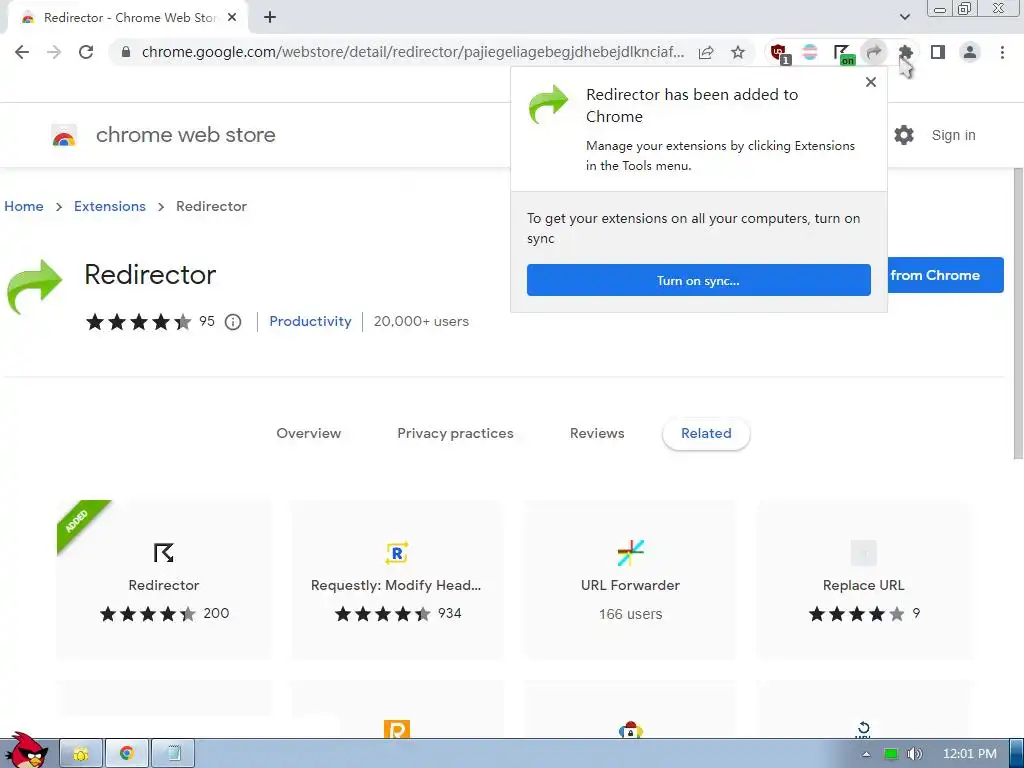Open the uBlock Origin extension icon
This screenshot has height=768, width=1024.
779,53
